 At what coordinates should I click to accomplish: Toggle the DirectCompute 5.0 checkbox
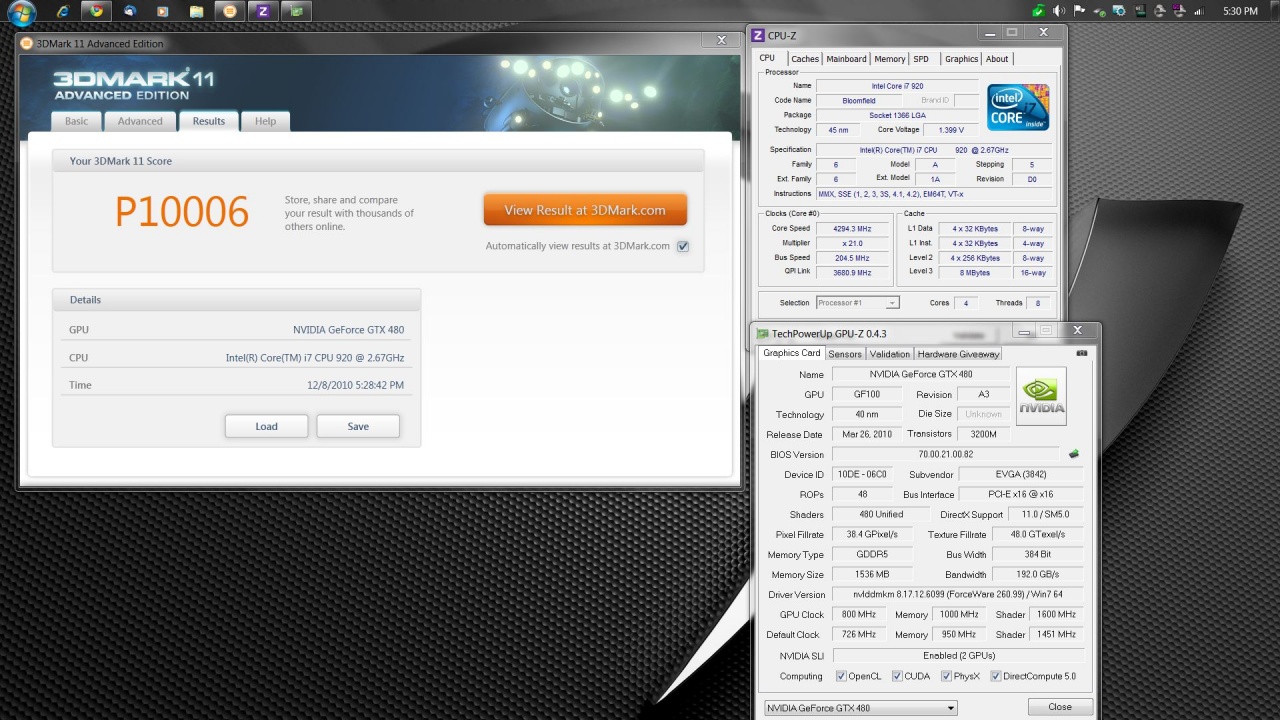click(x=995, y=676)
